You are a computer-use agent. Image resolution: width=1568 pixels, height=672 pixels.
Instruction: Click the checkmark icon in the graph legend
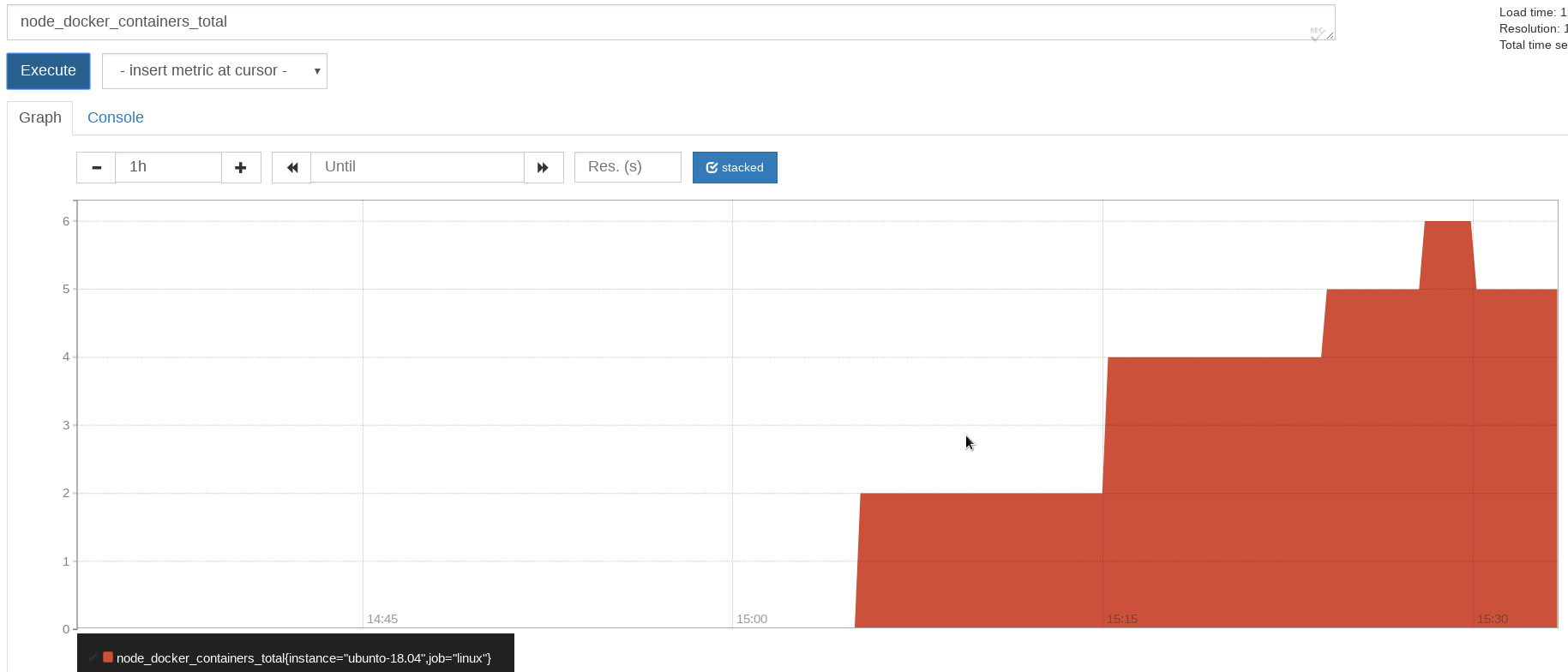pos(93,657)
